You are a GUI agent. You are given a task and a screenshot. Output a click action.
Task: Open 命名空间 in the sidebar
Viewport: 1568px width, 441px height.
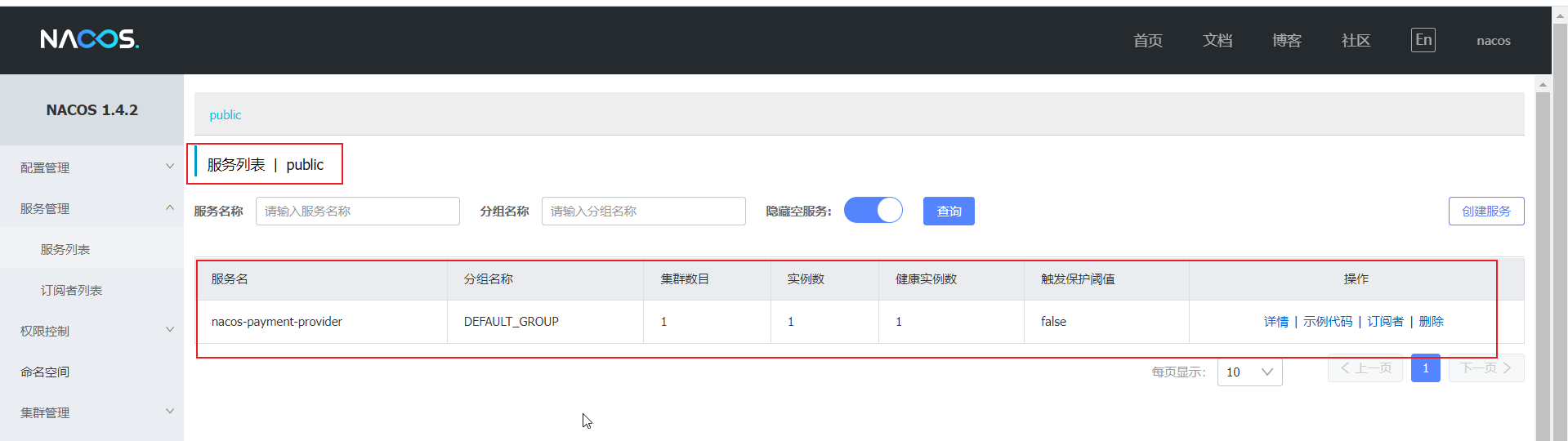pos(92,372)
